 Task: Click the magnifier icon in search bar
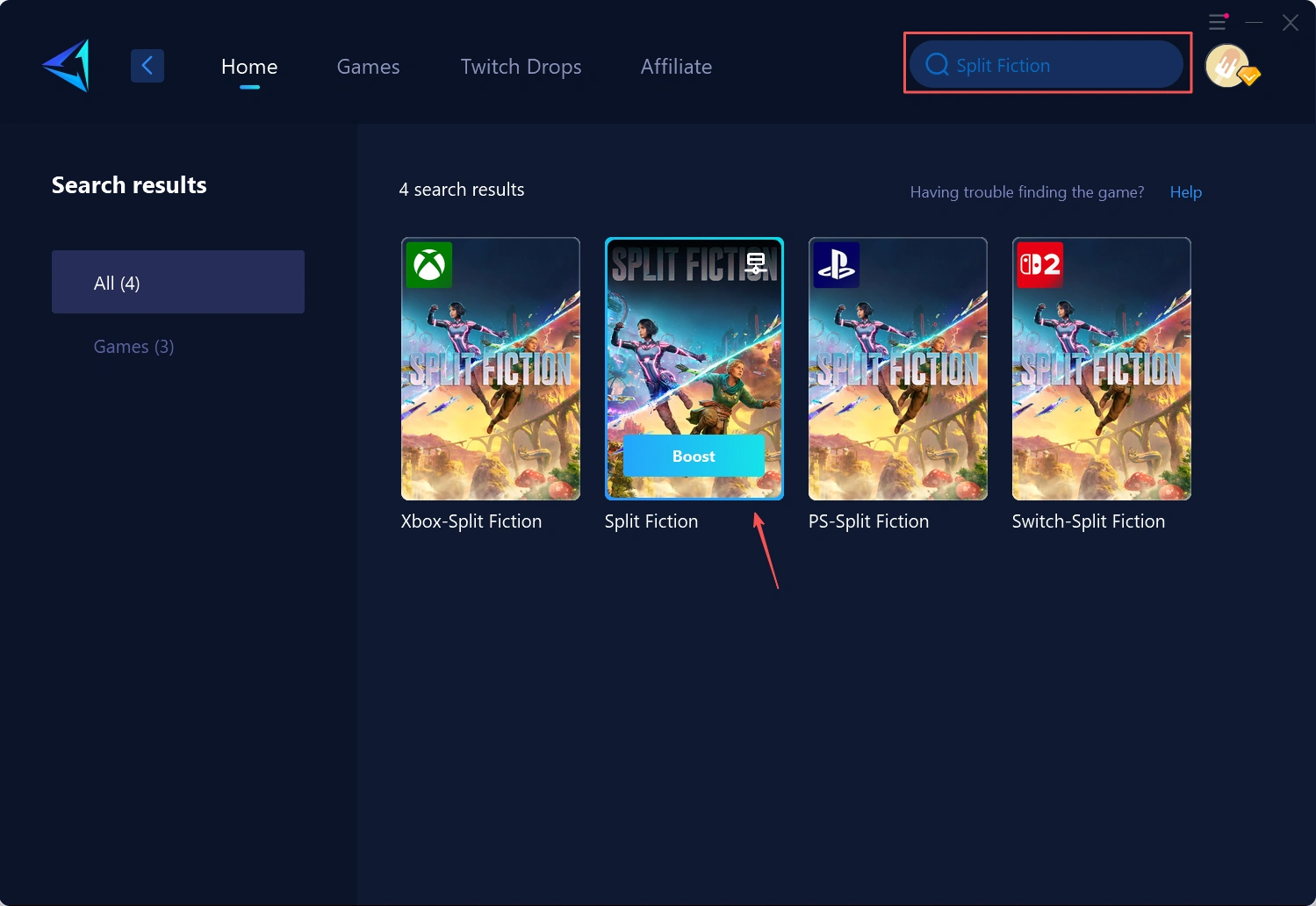[936, 64]
